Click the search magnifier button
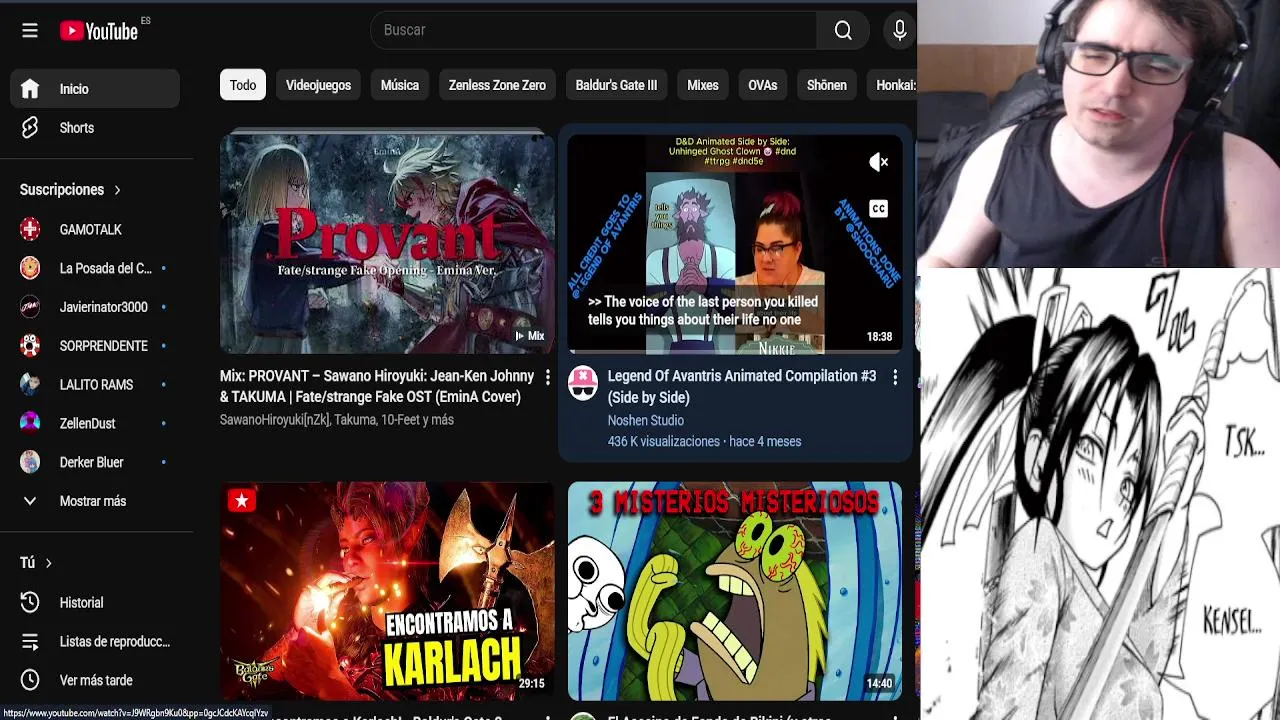Image resolution: width=1280 pixels, height=720 pixels. [x=843, y=30]
